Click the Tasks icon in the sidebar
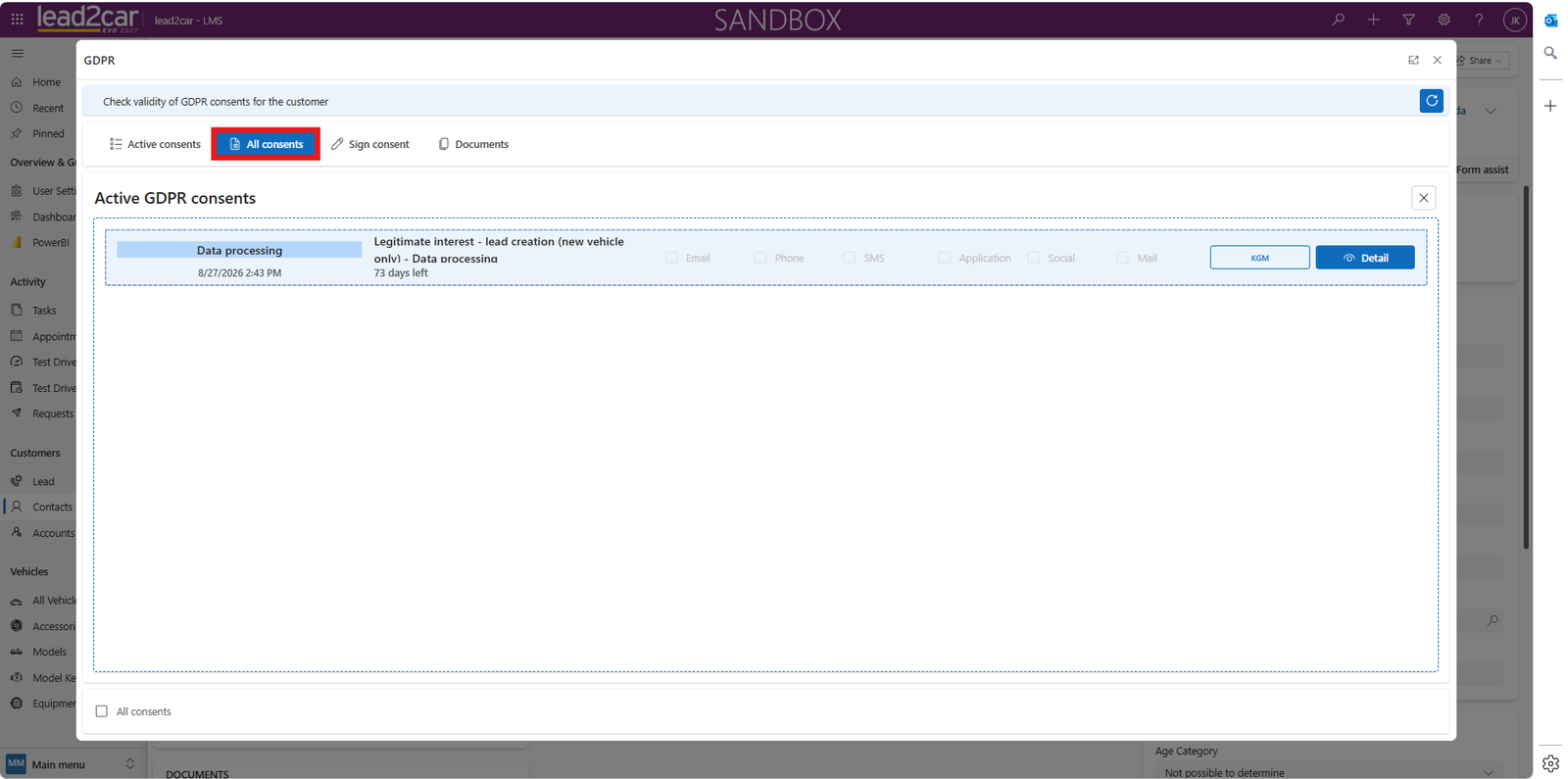The image size is (1568, 779). click(17, 310)
